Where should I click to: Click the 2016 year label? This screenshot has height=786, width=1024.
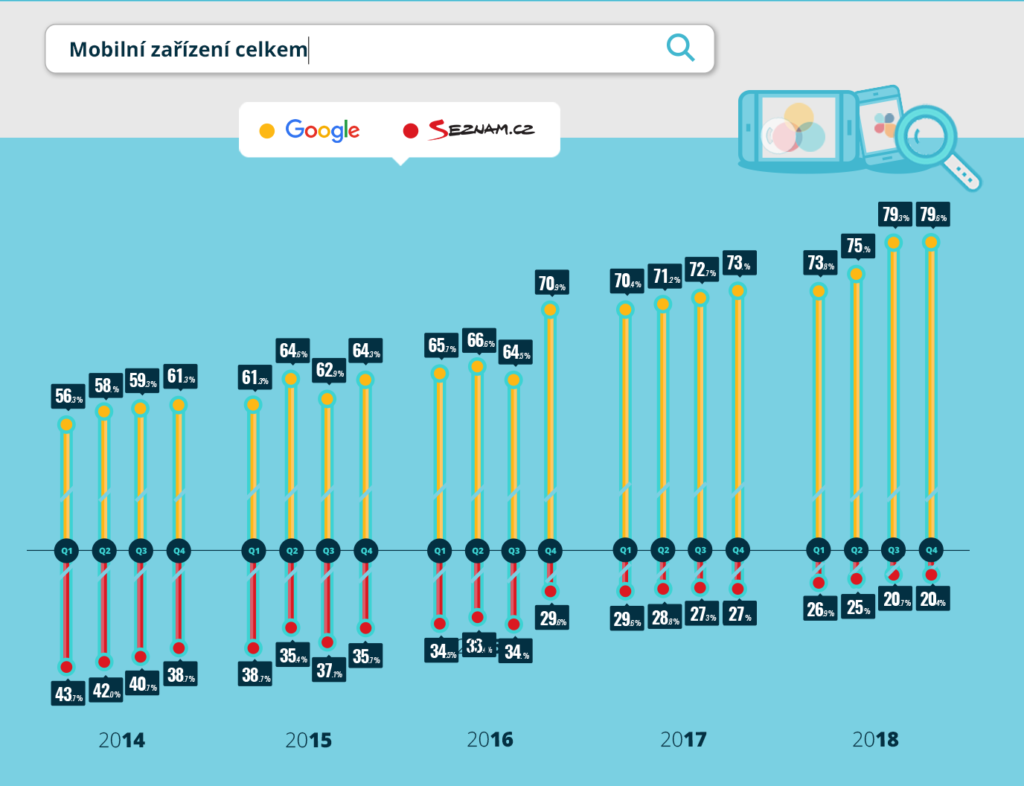(490, 740)
